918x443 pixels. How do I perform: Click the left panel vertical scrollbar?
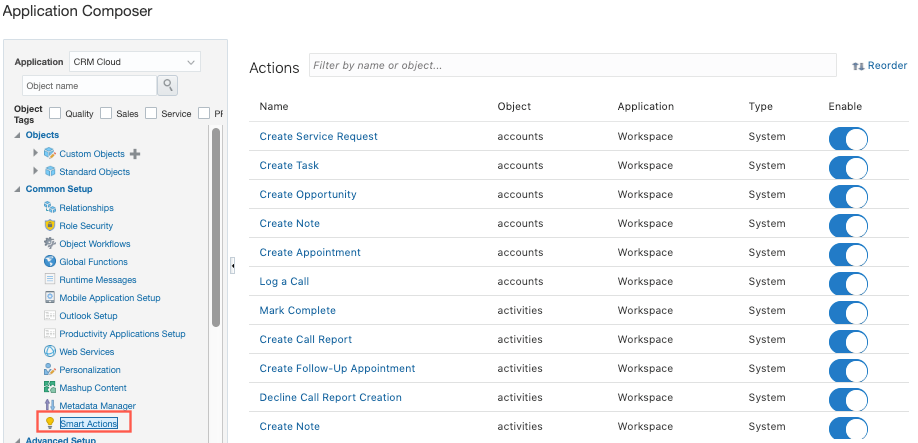(215, 230)
